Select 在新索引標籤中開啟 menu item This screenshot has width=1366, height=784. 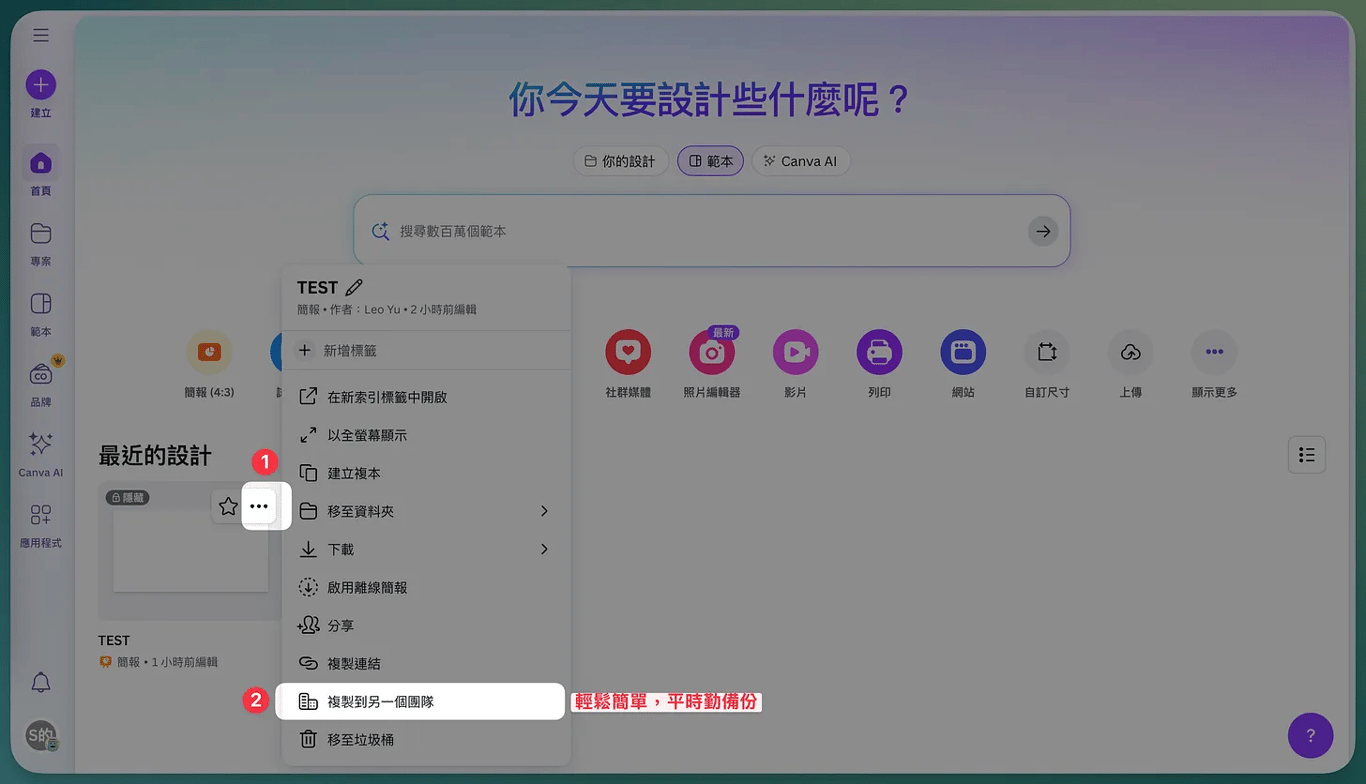[426, 397]
